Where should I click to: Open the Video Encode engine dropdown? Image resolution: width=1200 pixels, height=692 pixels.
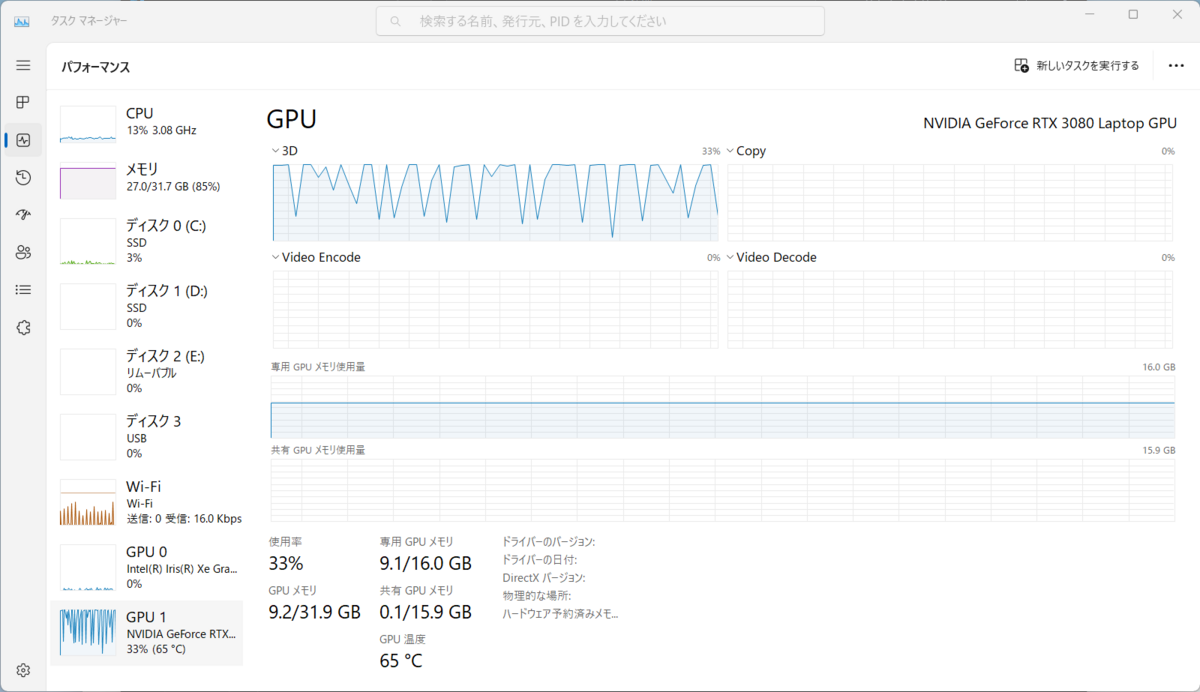[316, 257]
